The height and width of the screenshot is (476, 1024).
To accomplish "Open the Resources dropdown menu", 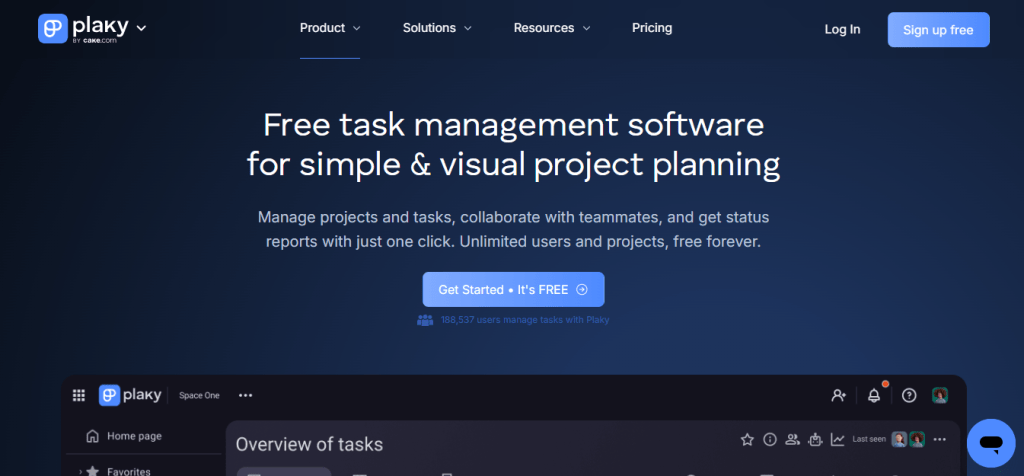I will [x=552, y=28].
